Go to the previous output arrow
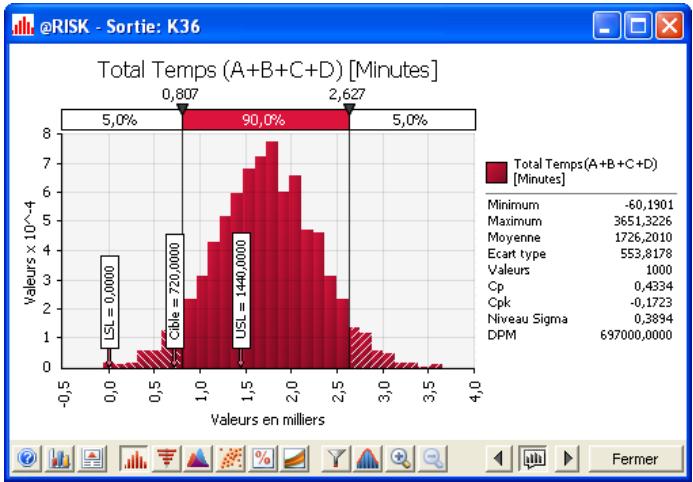The width and height of the screenshot is (693, 482). [x=499, y=458]
